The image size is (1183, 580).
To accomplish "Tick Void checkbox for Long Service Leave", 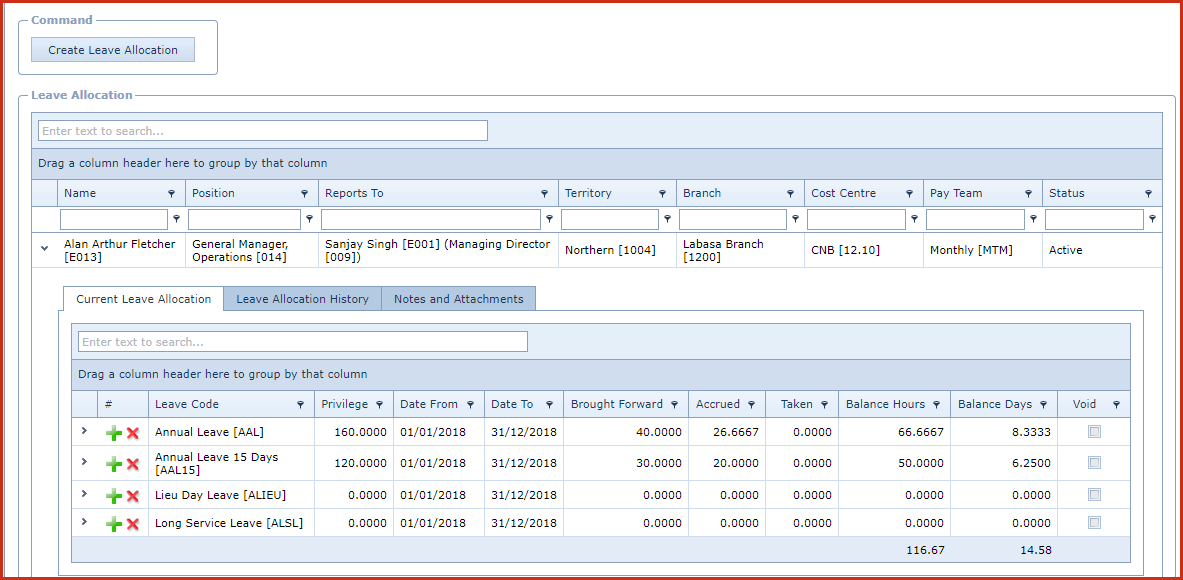I will pyautogui.click(x=1094, y=523).
